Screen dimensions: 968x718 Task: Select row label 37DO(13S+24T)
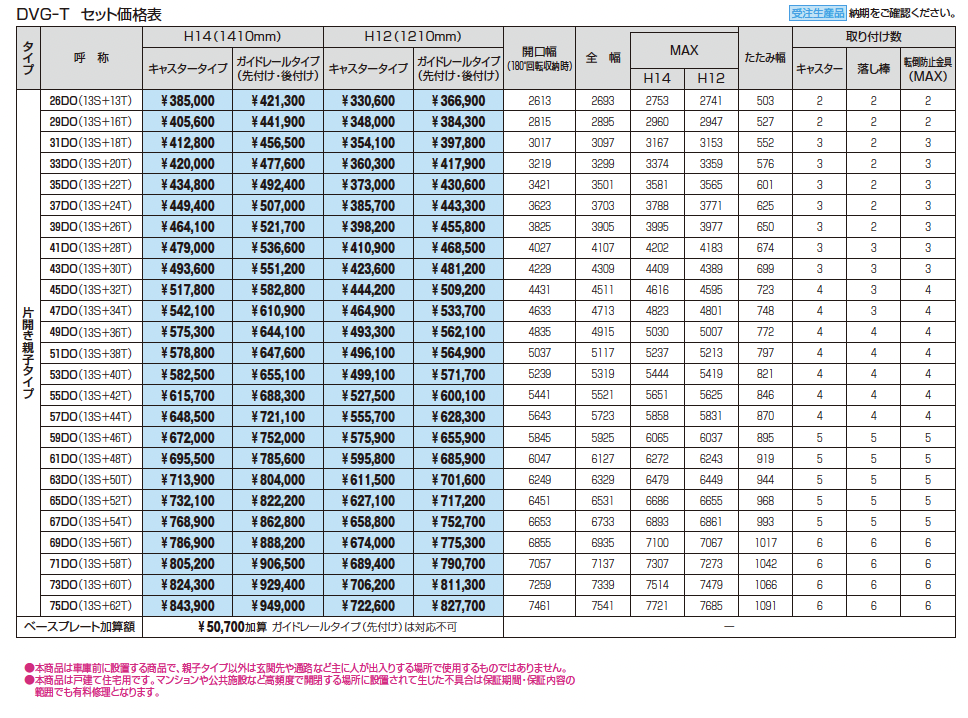click(91, 206)
